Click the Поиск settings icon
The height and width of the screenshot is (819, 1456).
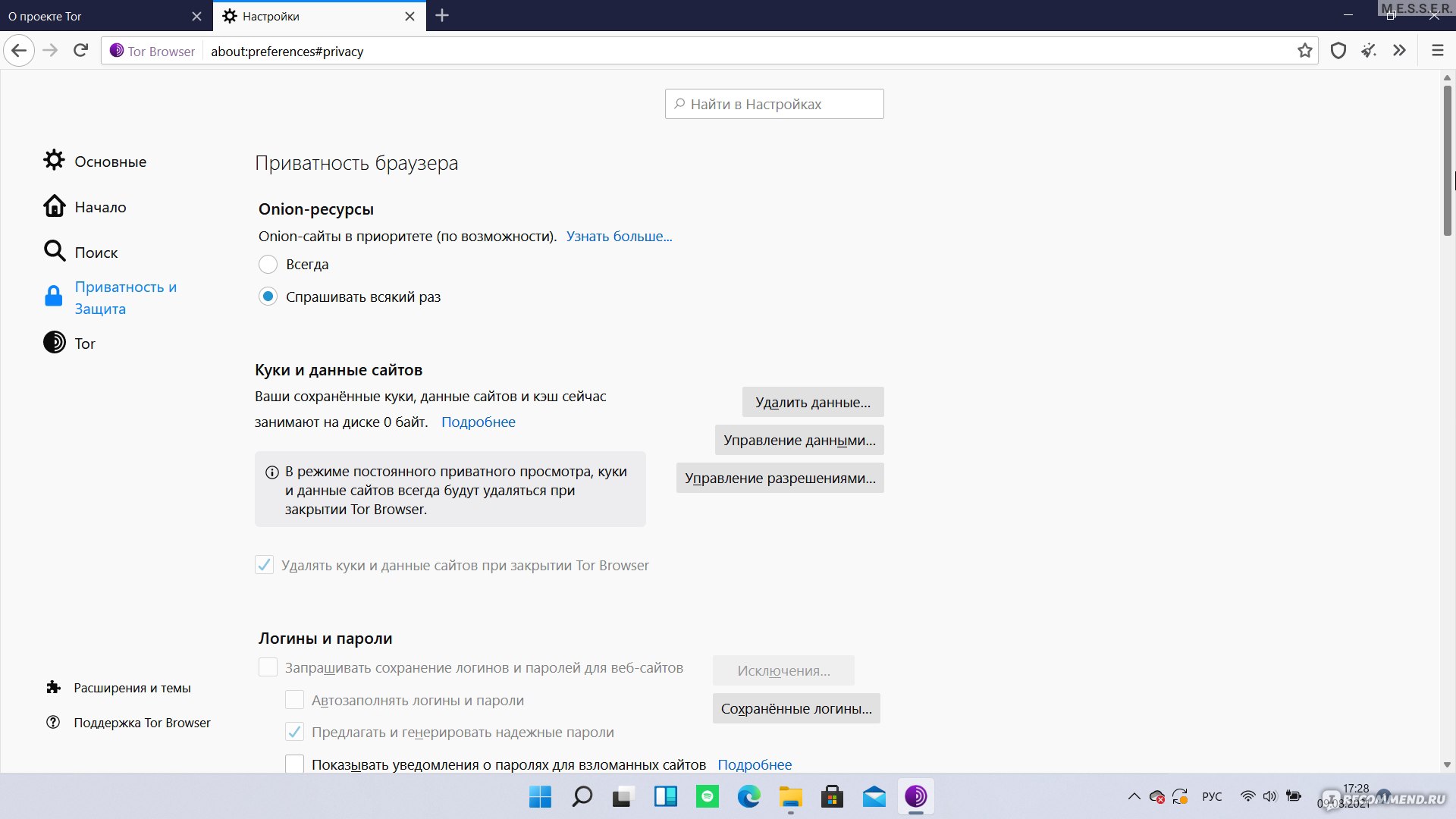54,251
